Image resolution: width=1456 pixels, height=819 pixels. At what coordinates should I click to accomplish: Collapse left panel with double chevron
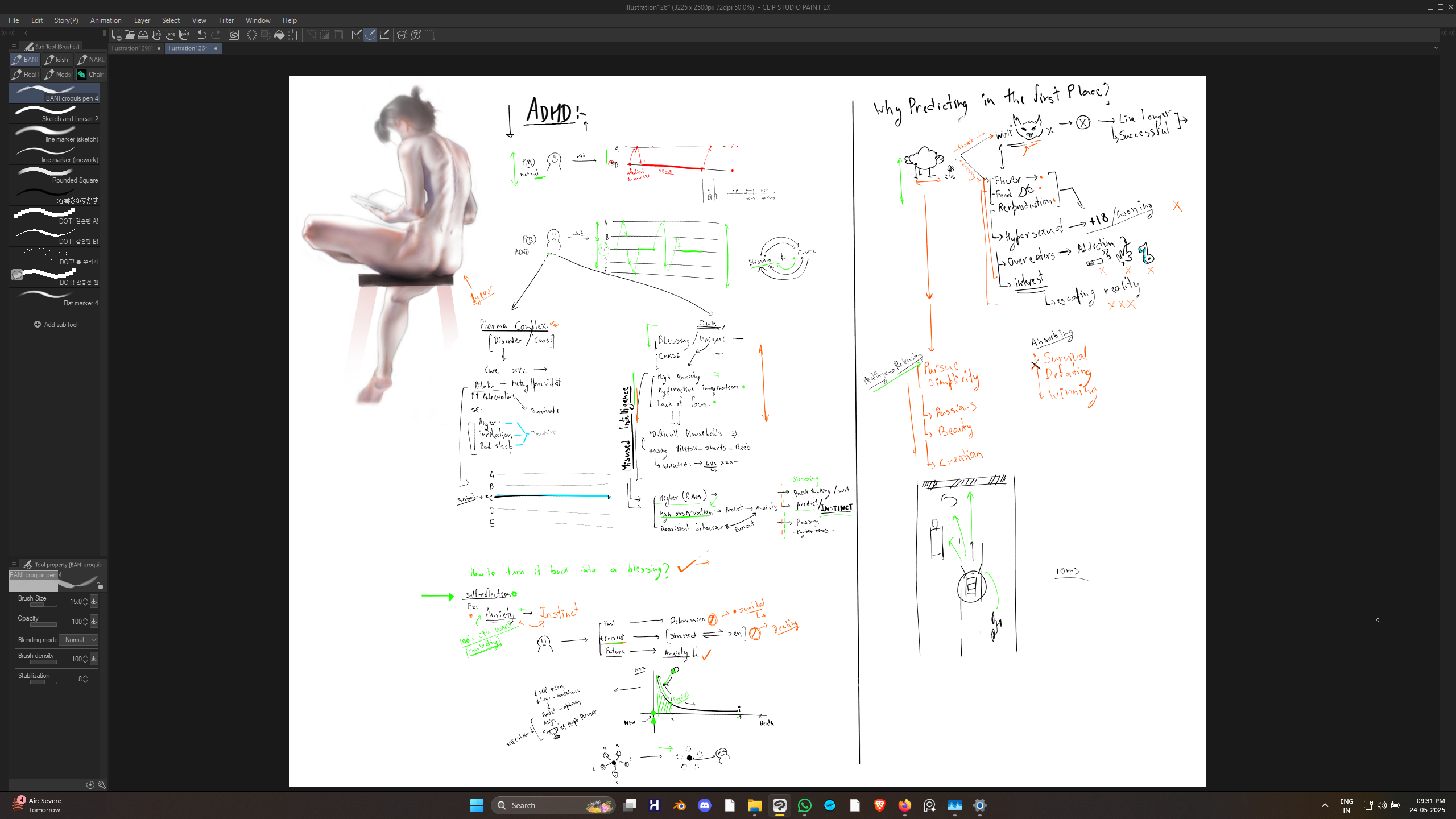pos(13,33)
